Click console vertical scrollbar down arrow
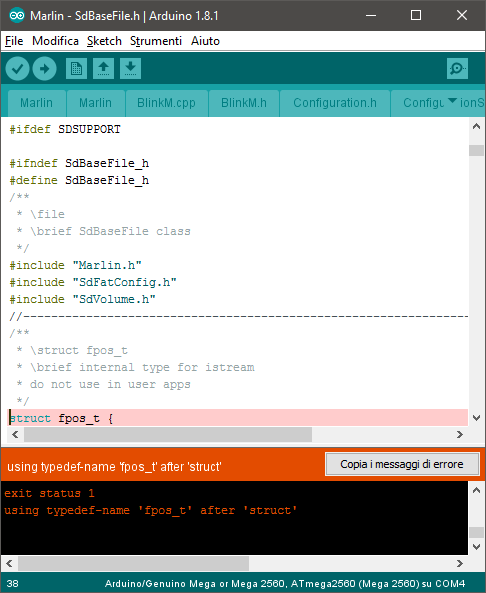 pos(476,547)
